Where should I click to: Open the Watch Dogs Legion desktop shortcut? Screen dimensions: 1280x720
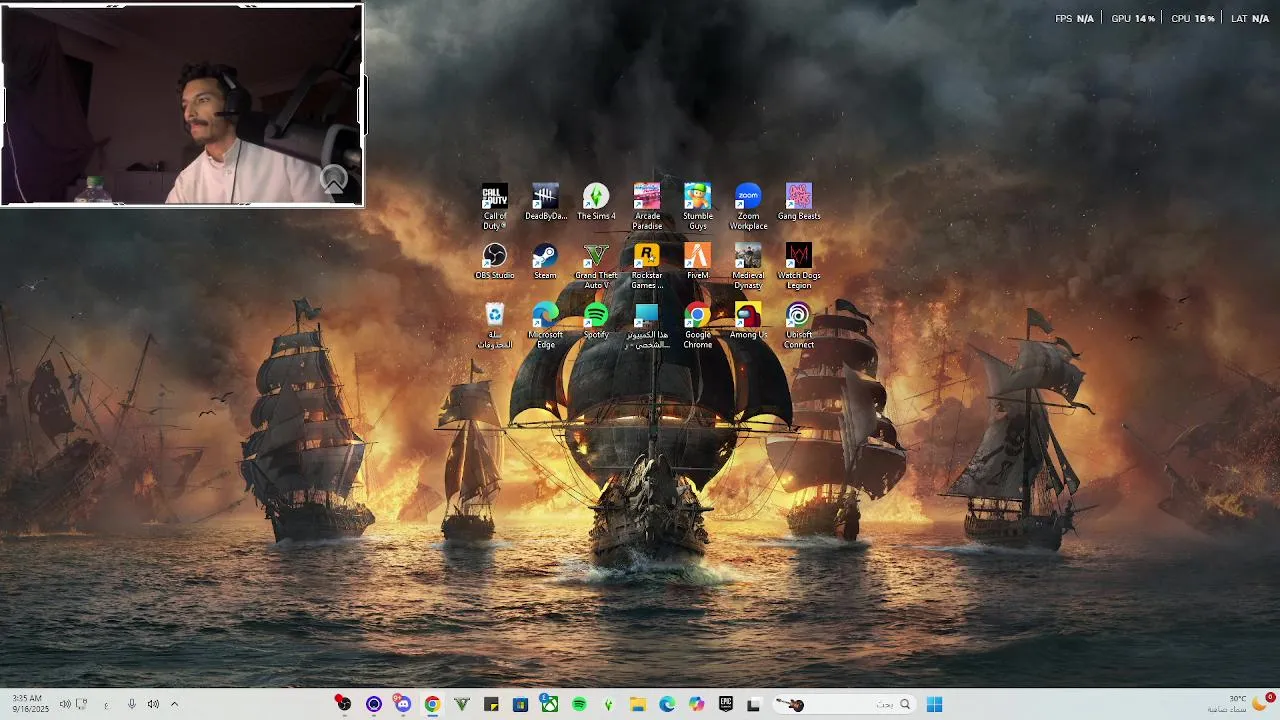tap(799, 266)
